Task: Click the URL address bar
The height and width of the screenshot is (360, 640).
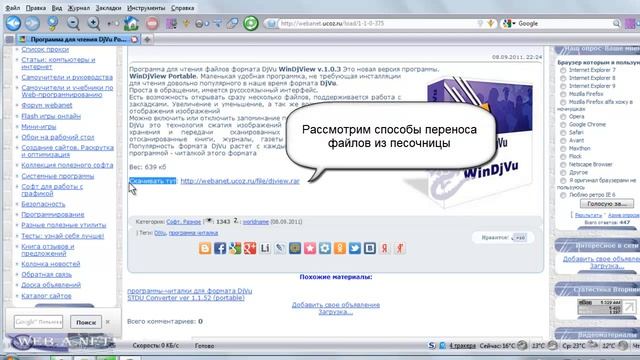Action: coord(380,24)
